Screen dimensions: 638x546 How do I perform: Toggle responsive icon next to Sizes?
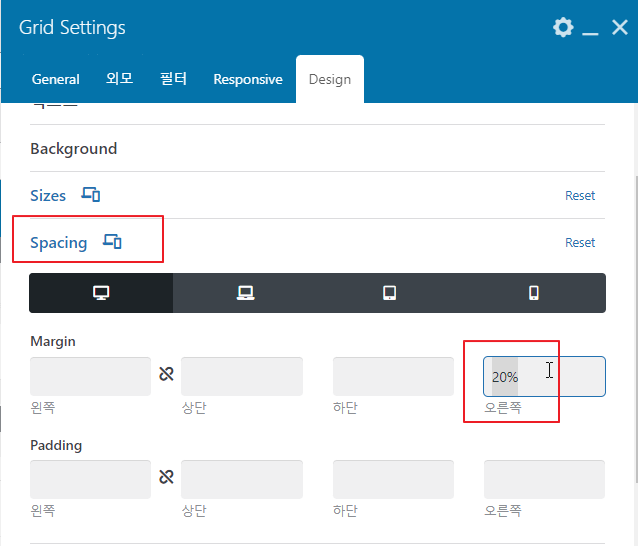coord(91,195)
